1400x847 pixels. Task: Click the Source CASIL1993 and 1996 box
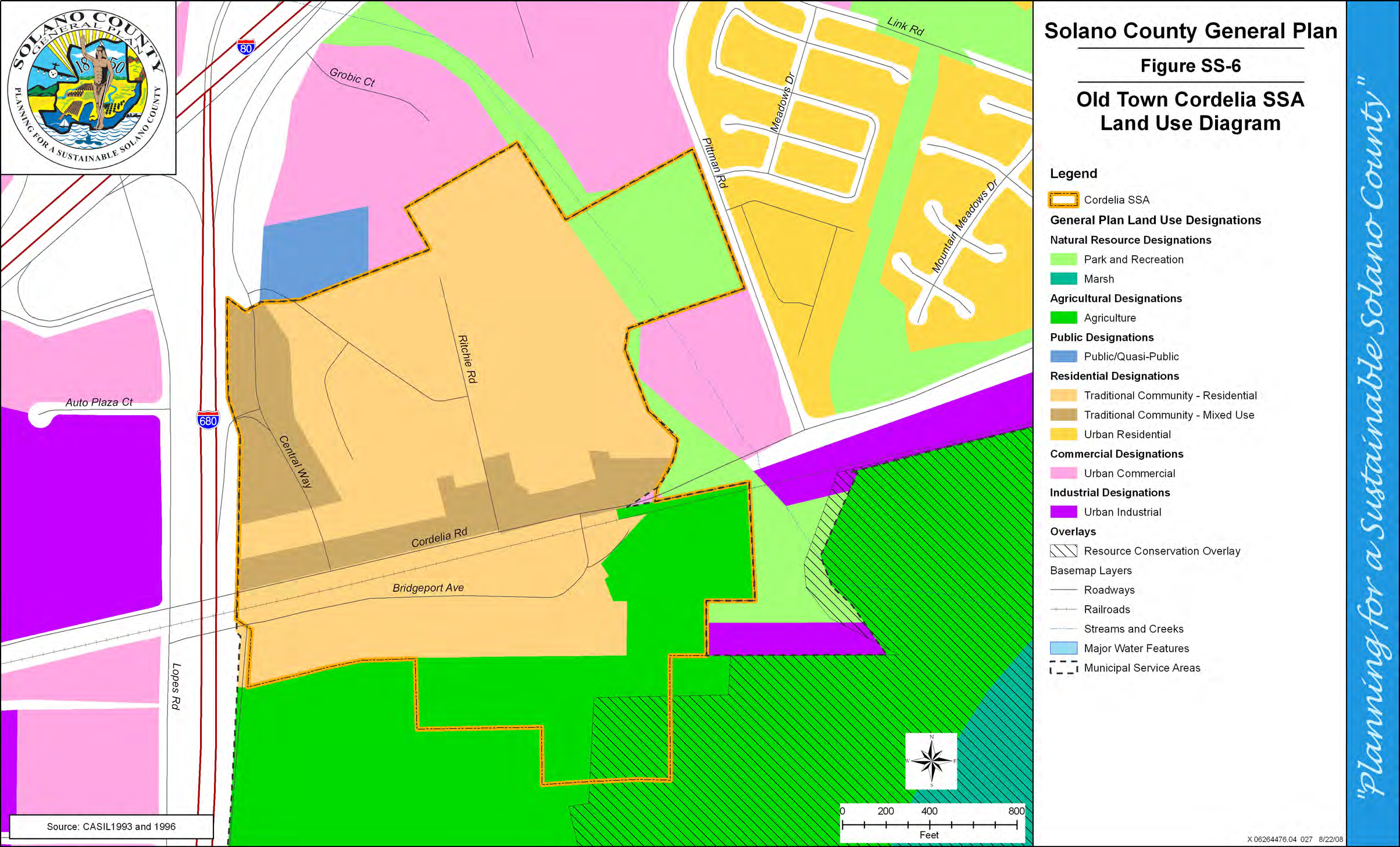click(x=111, y=827)
